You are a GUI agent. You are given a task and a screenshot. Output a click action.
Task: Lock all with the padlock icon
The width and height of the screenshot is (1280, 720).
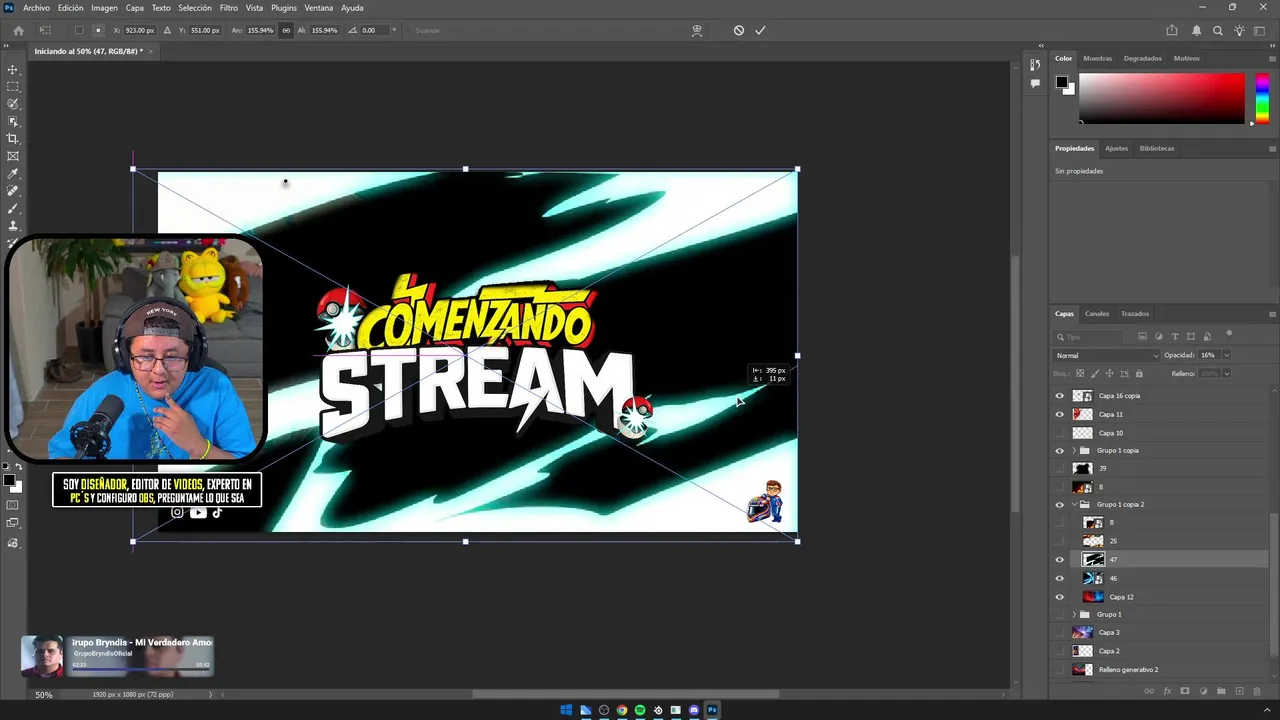(x=1139, y=374)
